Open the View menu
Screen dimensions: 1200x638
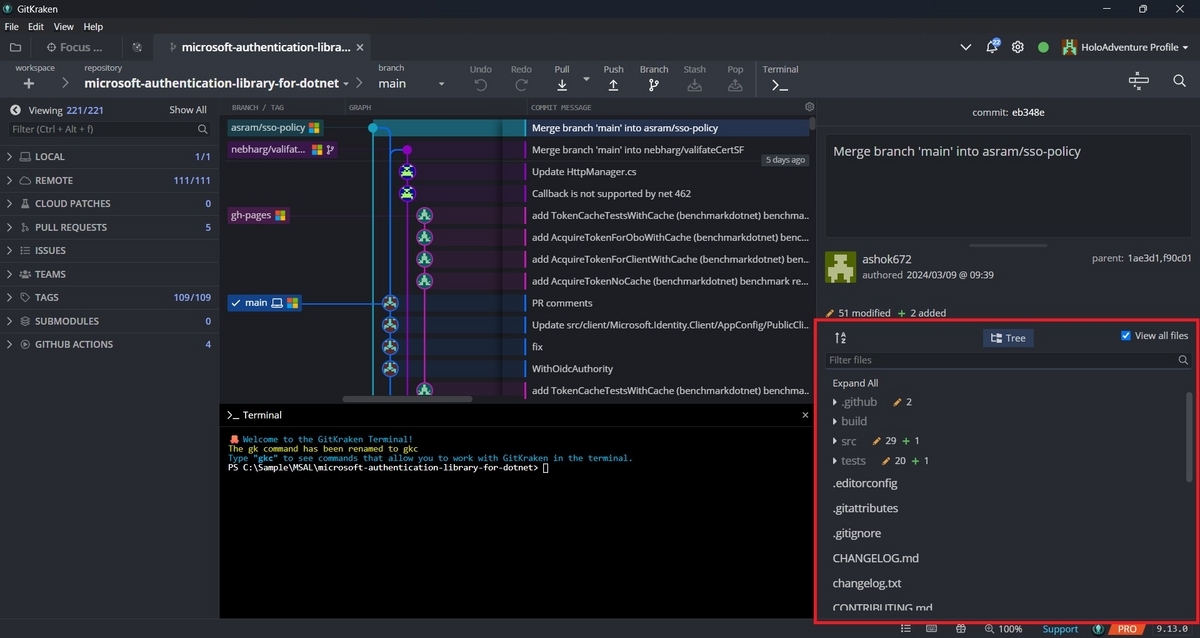tap(64, 27)
